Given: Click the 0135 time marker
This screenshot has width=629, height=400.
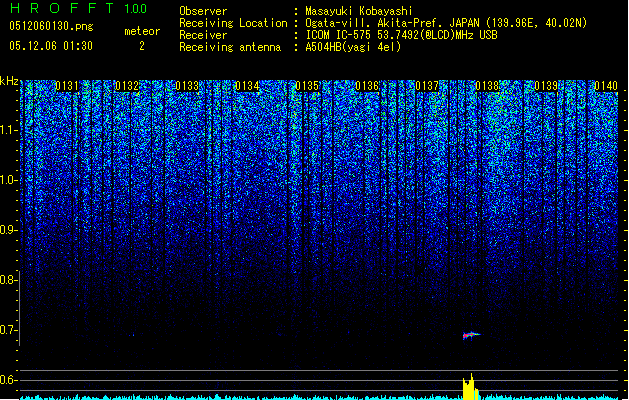Looking at the screenshot, I should tap(307, 86).
